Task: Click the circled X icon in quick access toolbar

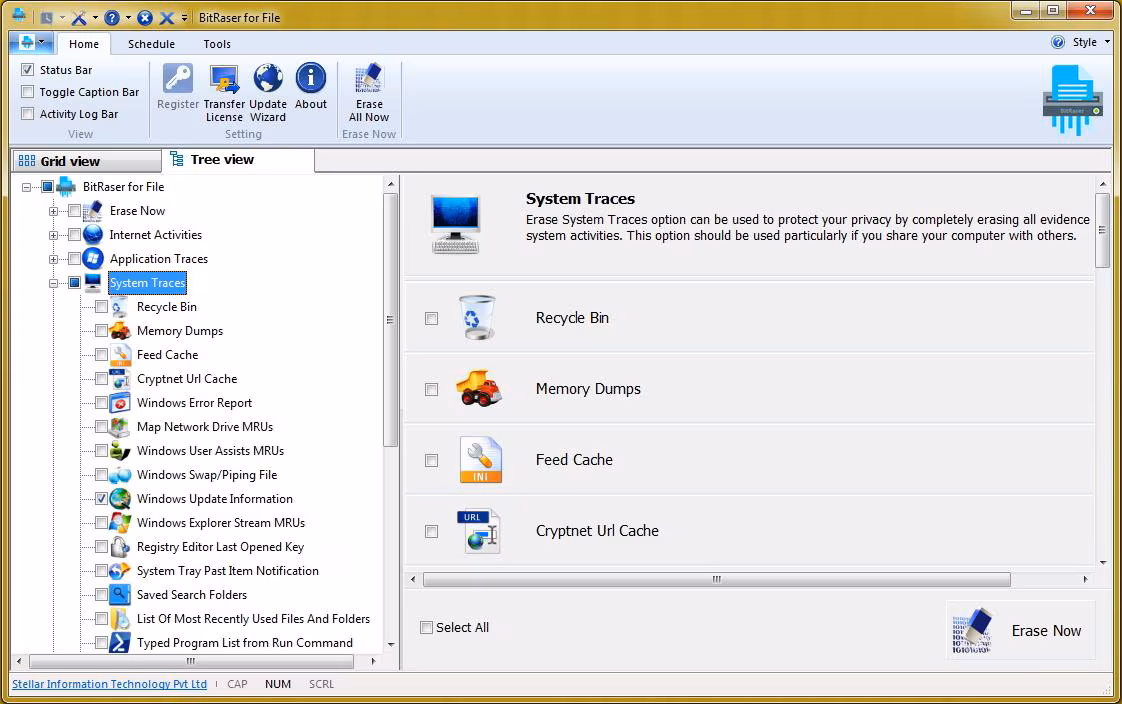Action: (x=145, y=17)
